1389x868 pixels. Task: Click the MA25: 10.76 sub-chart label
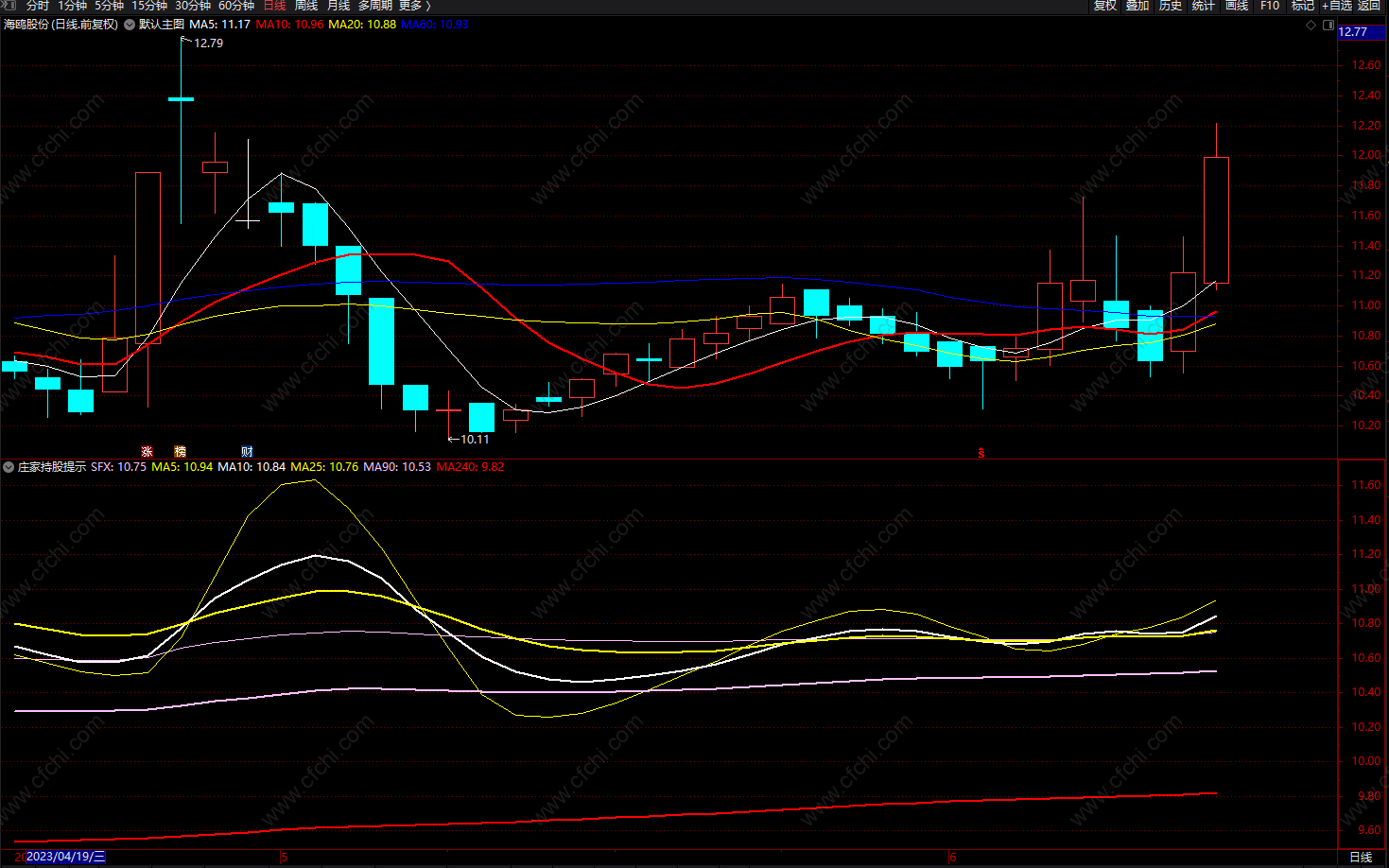(x=324, y=467)
